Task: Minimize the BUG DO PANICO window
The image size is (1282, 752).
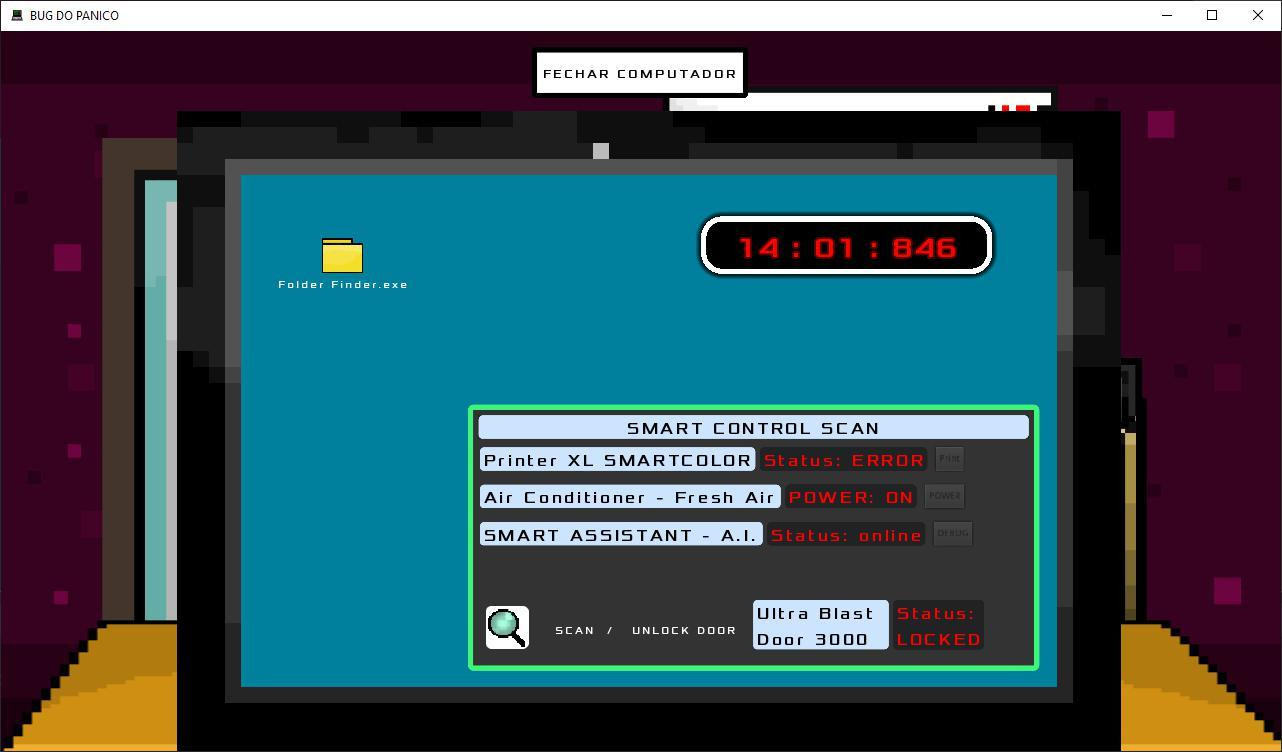Action: click(x=1166, y=15)
